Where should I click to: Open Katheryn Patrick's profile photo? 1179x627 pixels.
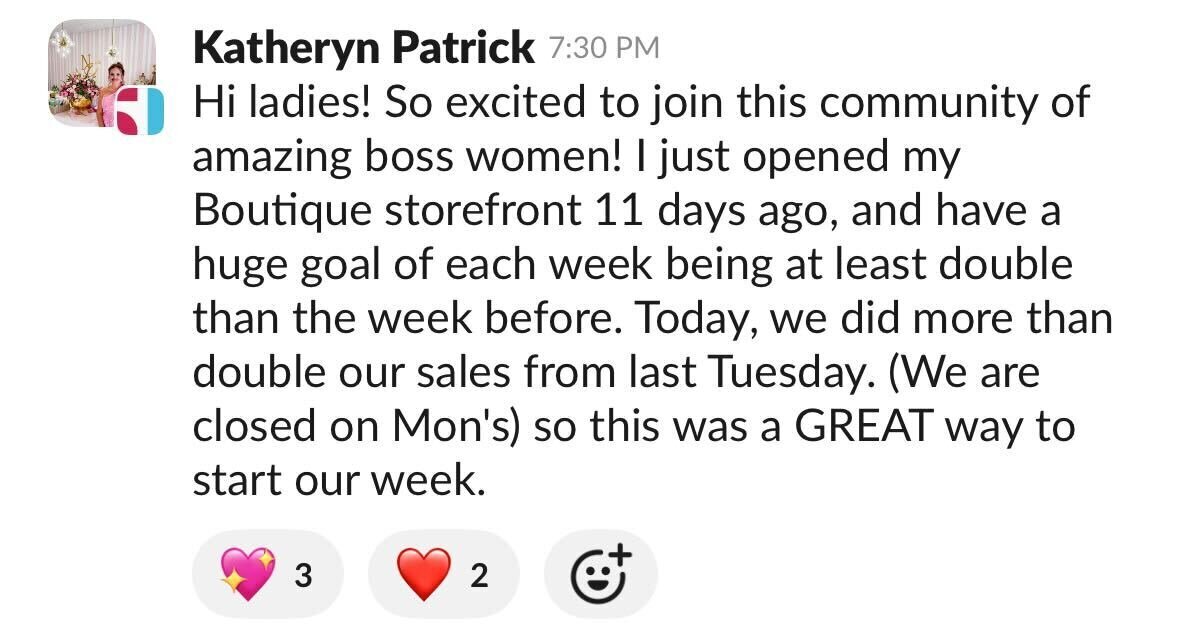[x=101, y=73]
